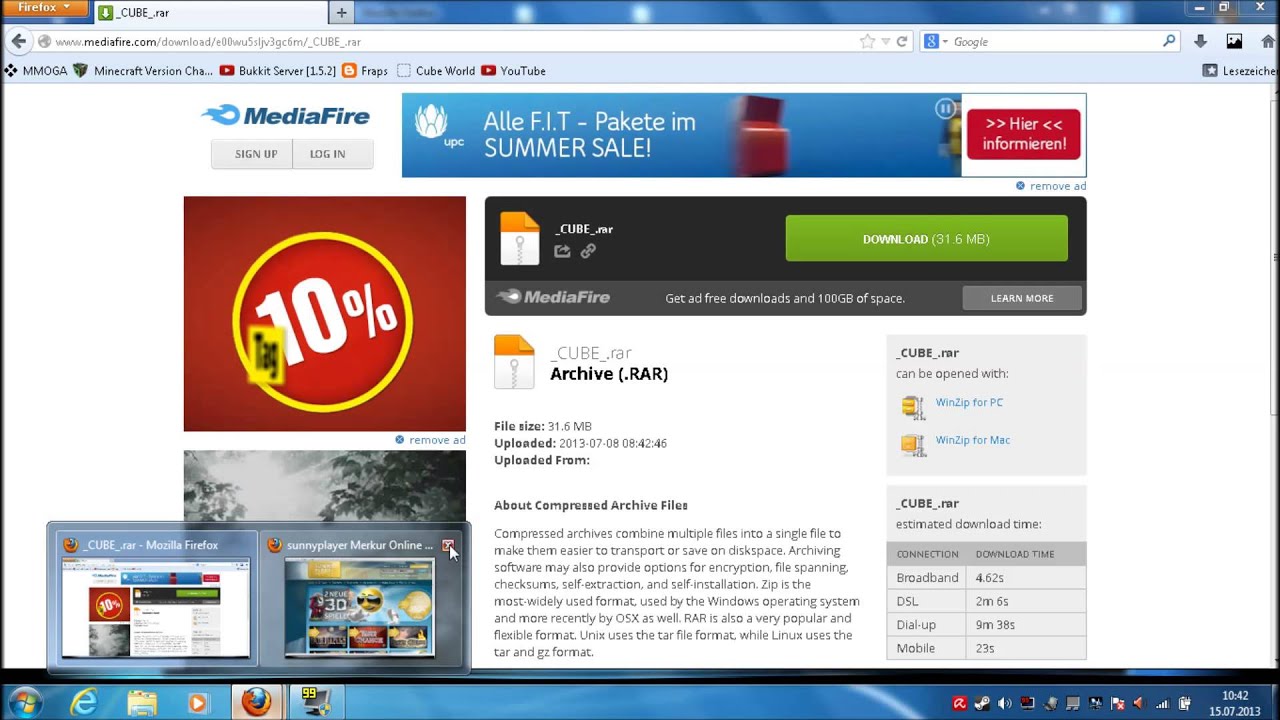Open the Fraps bookmark

click(365, 71)
